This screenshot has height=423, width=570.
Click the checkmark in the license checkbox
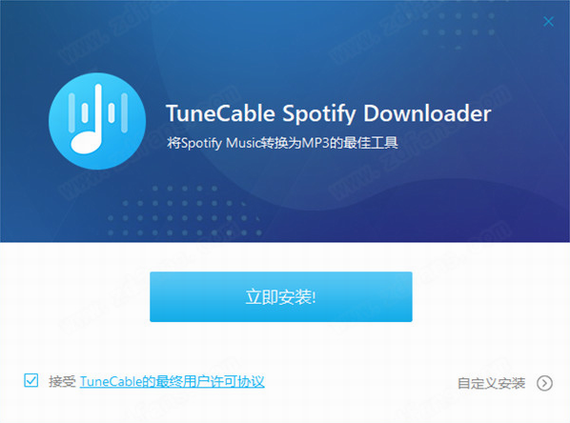click(31, 380)
